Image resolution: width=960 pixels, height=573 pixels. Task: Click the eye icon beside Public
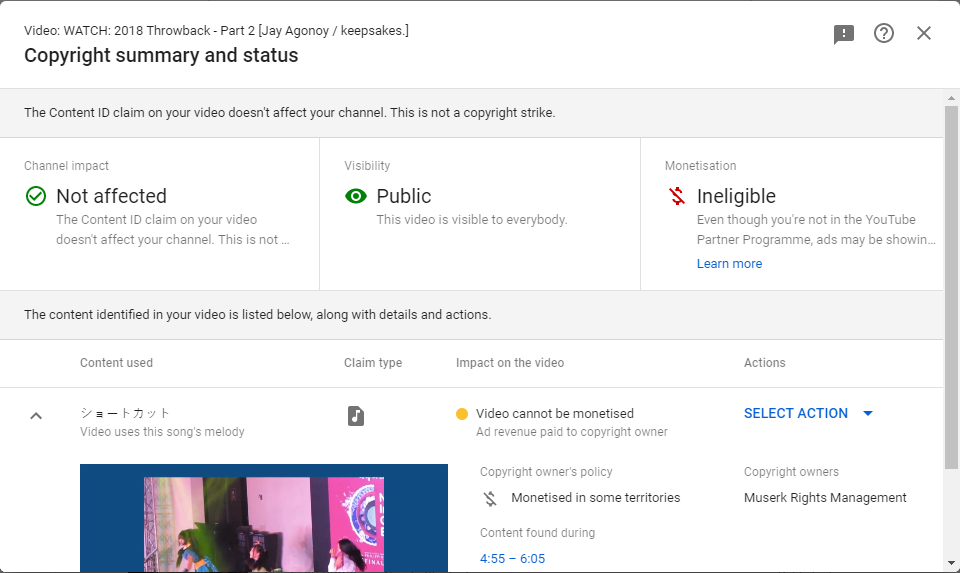click(x=356, y=196)
